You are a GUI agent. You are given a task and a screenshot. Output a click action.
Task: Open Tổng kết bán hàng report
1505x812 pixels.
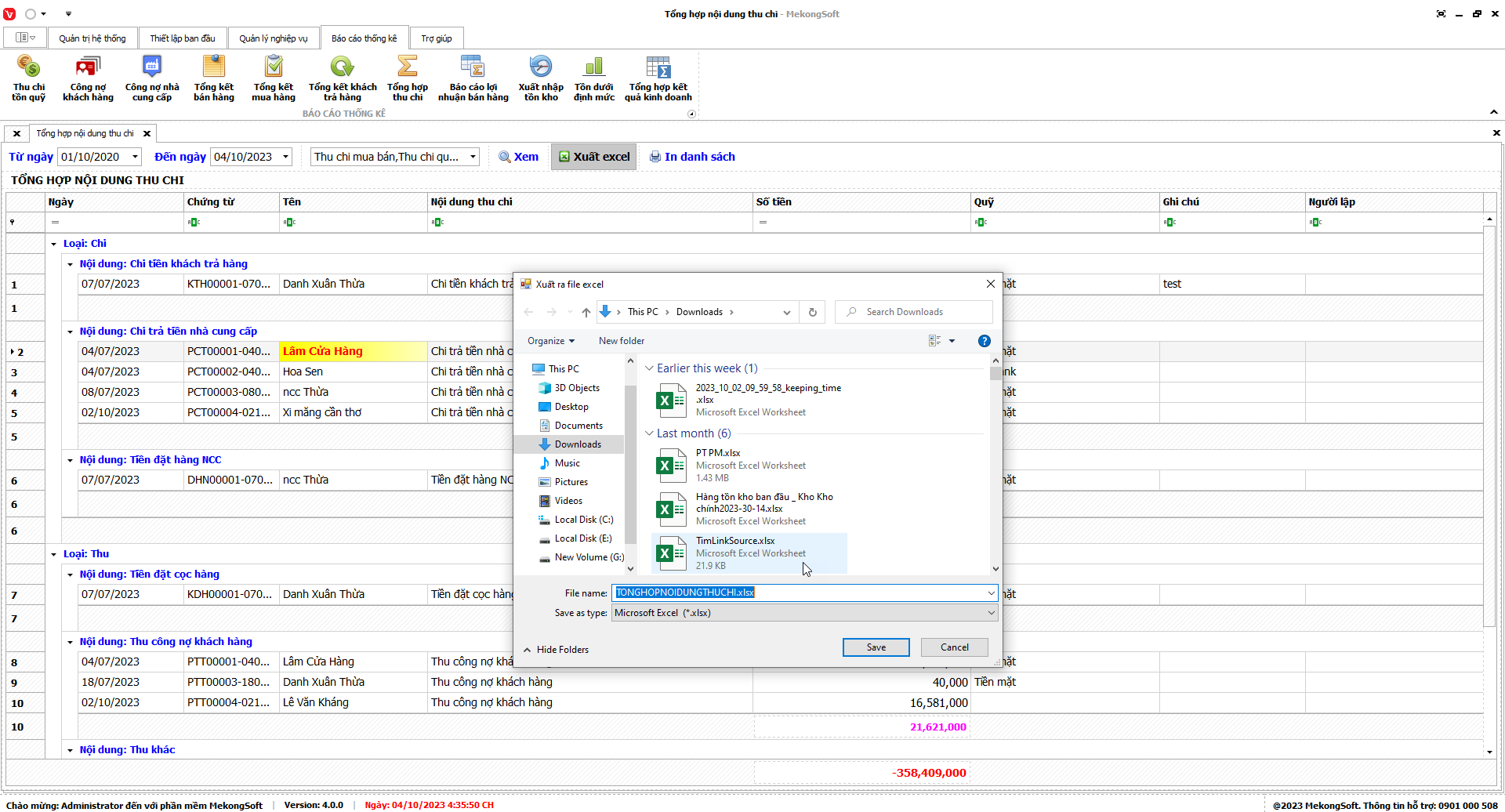click(x=213, y=78)
